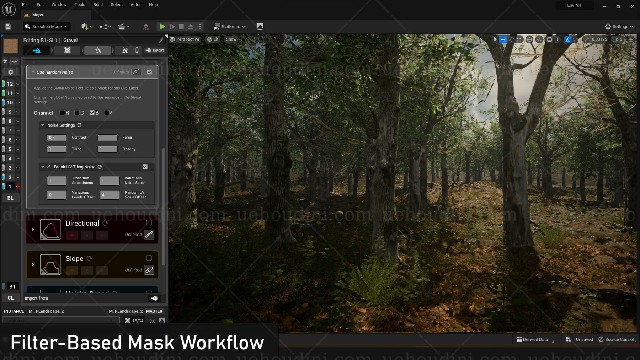Toggle the G channel checkbox
The width and height of the screenshot is (640, 360).
coord(77,113)
